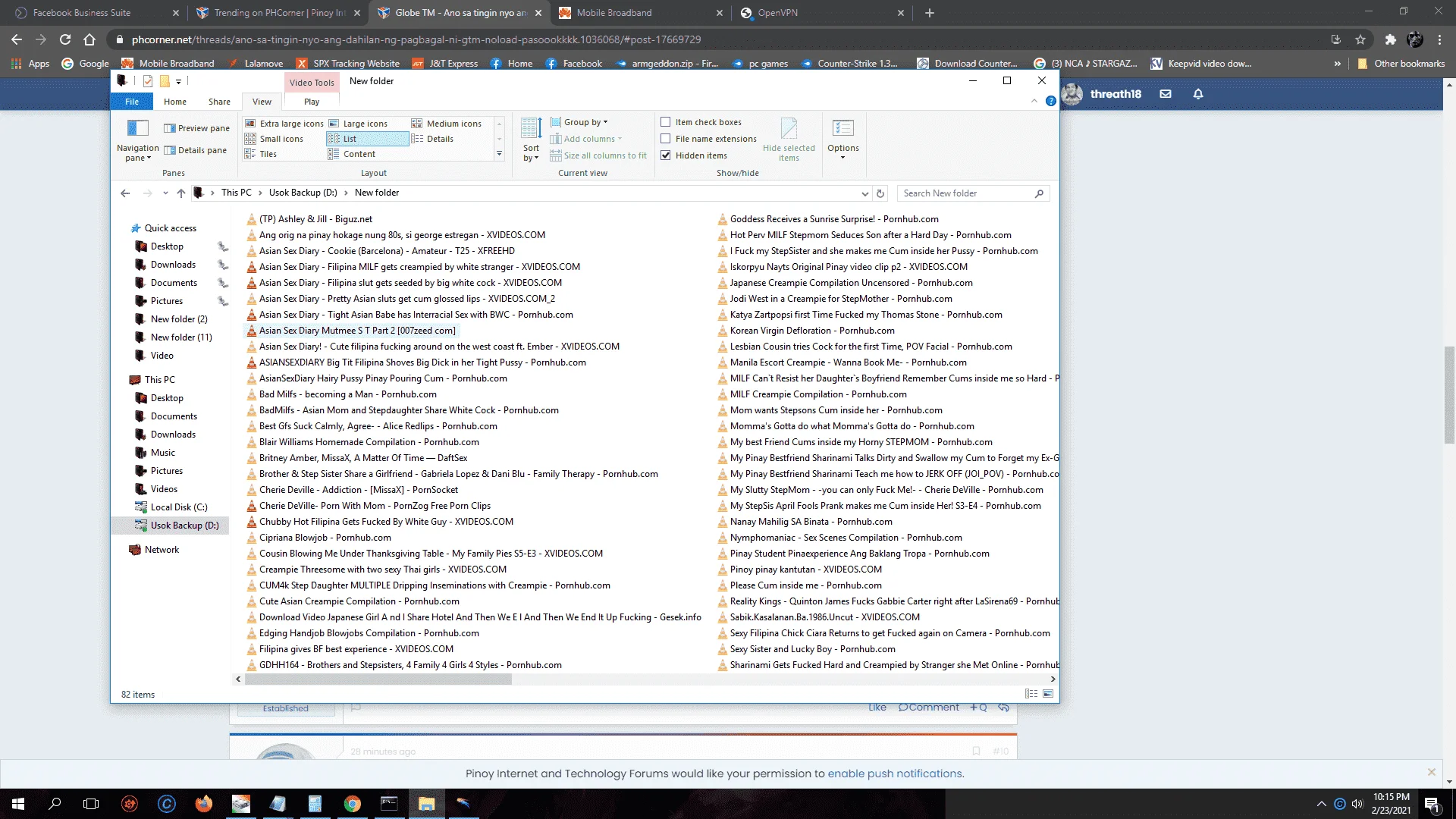Refresh the New folder view
Viewport: 1456px width, 819px height.
[880, 193]
